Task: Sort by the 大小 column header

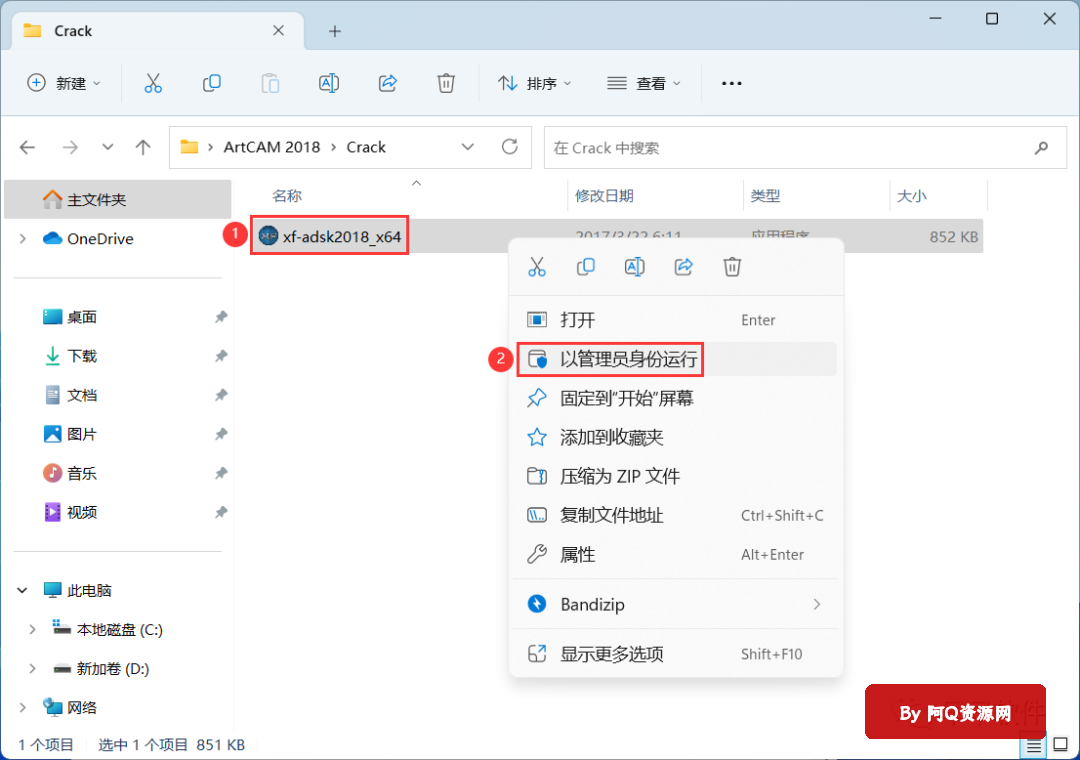Action: coord(911,196)
